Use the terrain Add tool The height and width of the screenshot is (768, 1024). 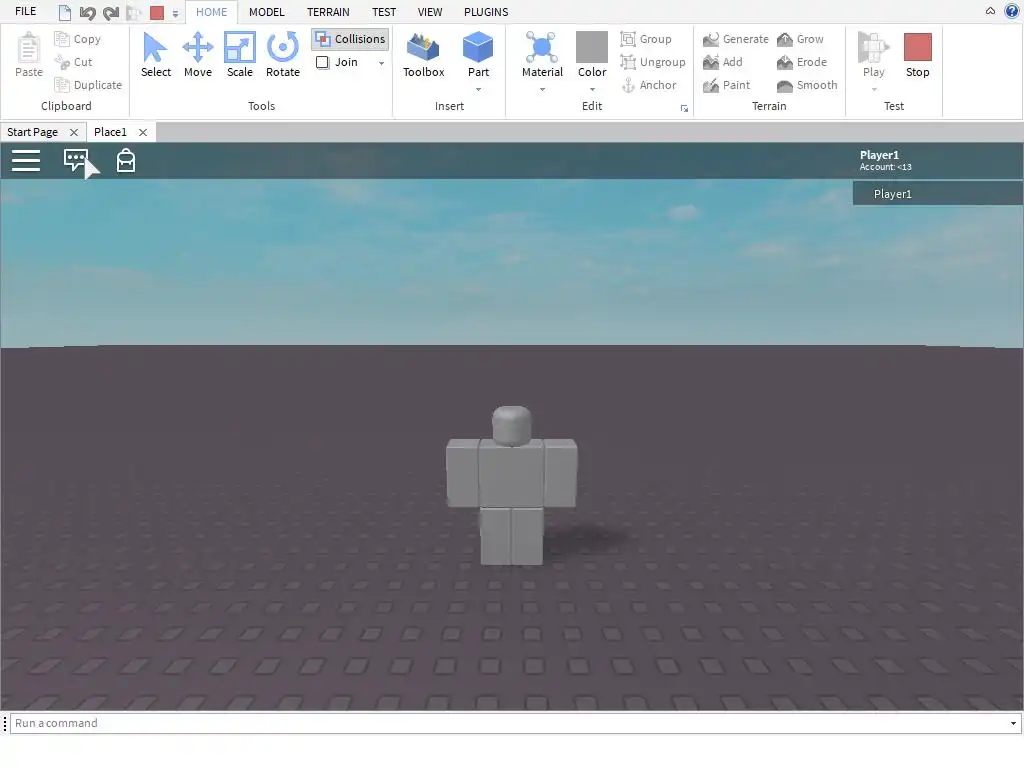[722, 62]
